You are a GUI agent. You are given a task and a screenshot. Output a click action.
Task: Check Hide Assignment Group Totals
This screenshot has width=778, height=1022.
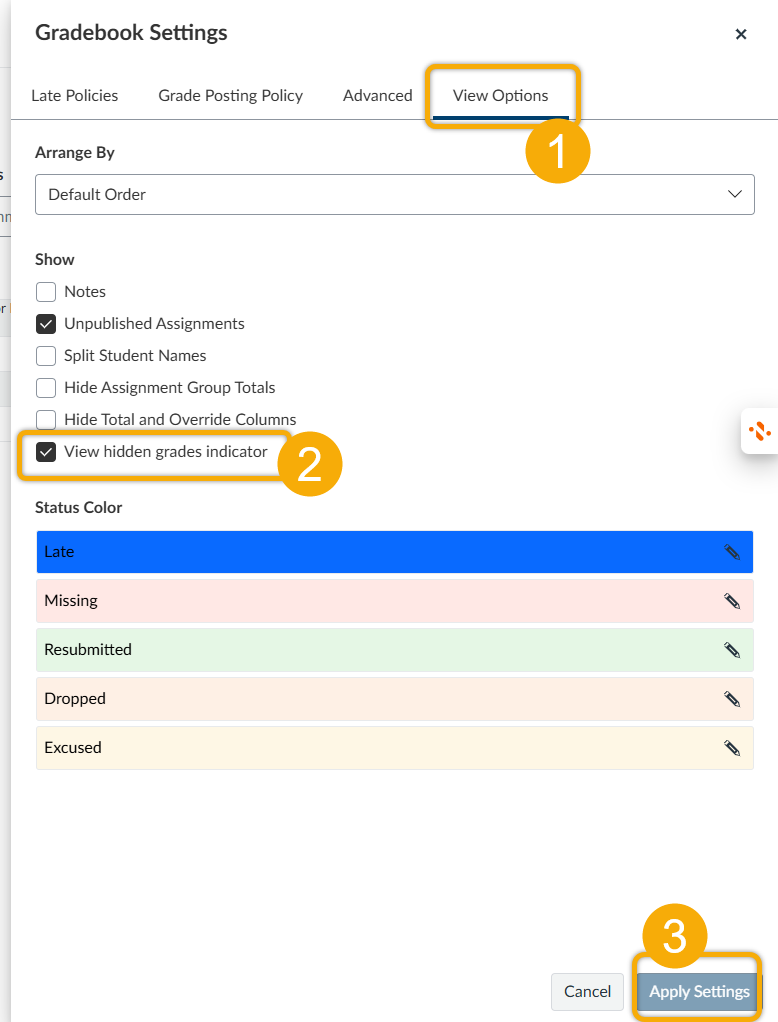[46, 388]
